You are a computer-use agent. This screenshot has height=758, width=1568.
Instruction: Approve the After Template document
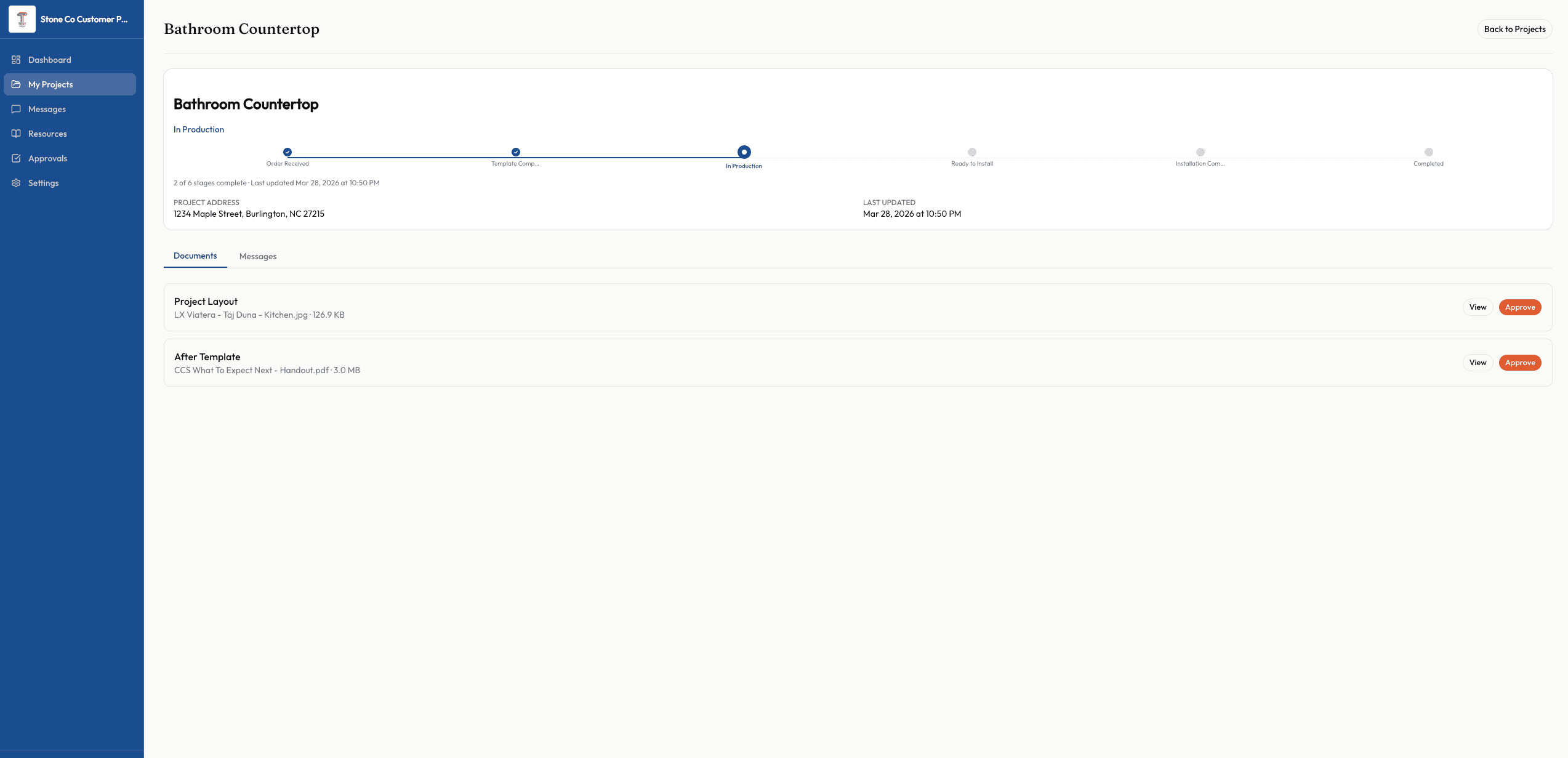coord(1519,362)
